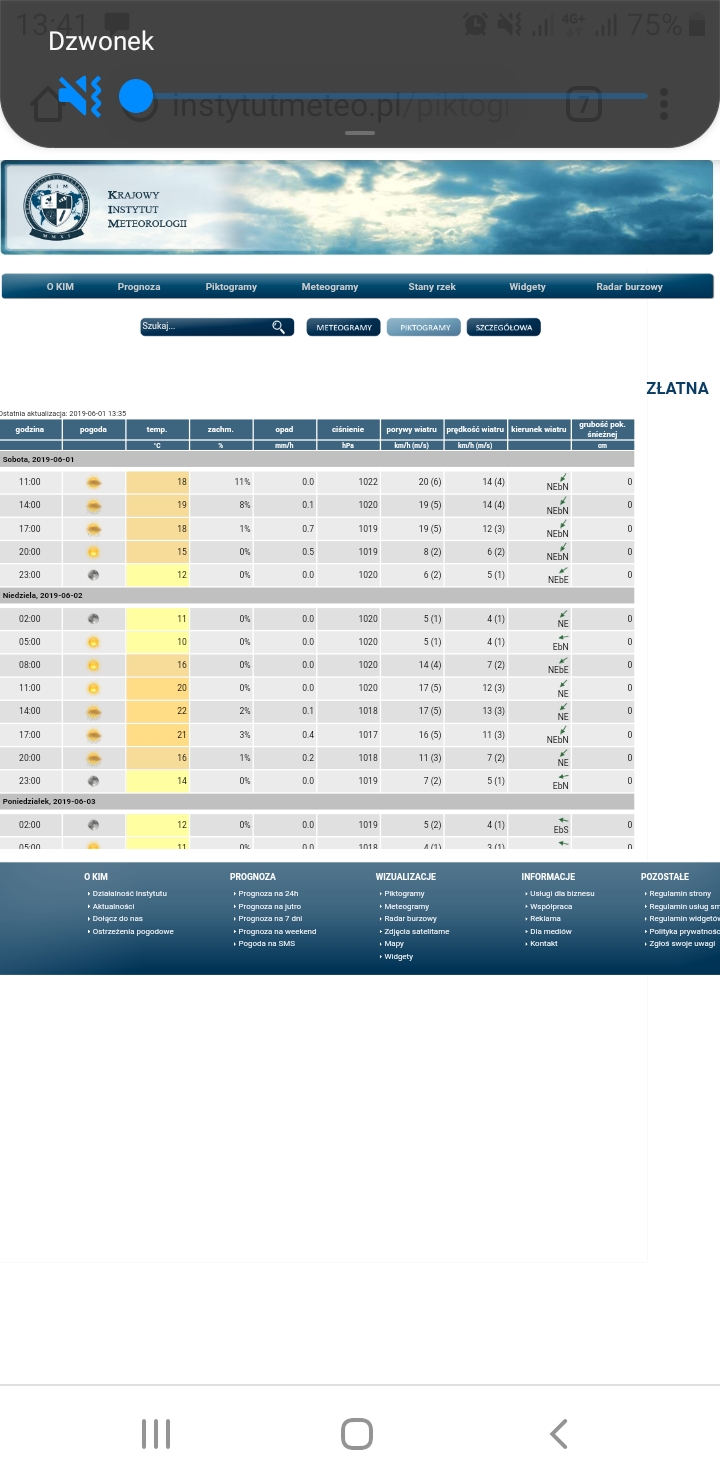Click the weather icon for Sunday 17:00
The image size is (720, 1480).
pos(94,735)
